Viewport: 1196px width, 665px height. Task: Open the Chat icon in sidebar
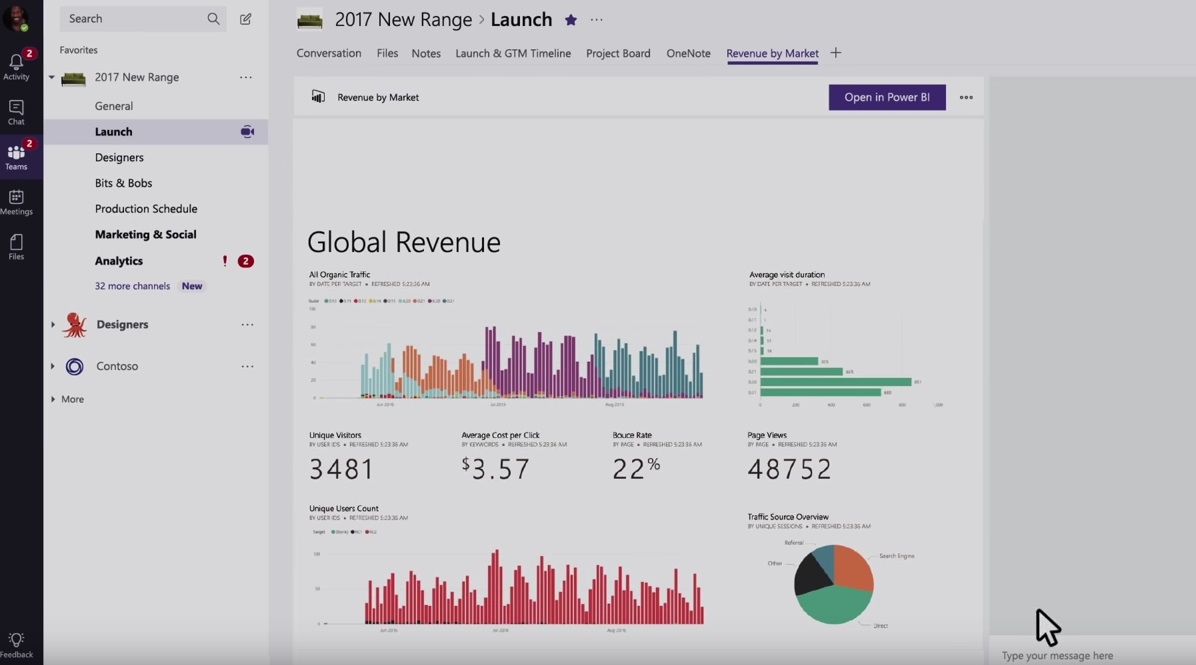[x=16, y=112]
